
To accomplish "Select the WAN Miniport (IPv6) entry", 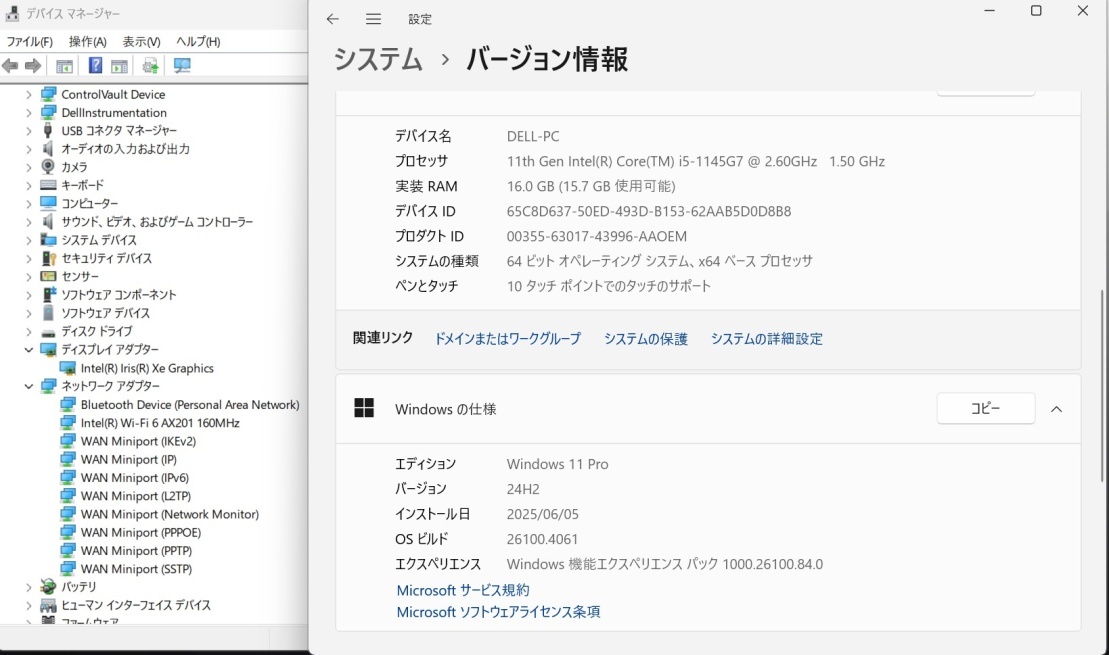I will 134,478.
